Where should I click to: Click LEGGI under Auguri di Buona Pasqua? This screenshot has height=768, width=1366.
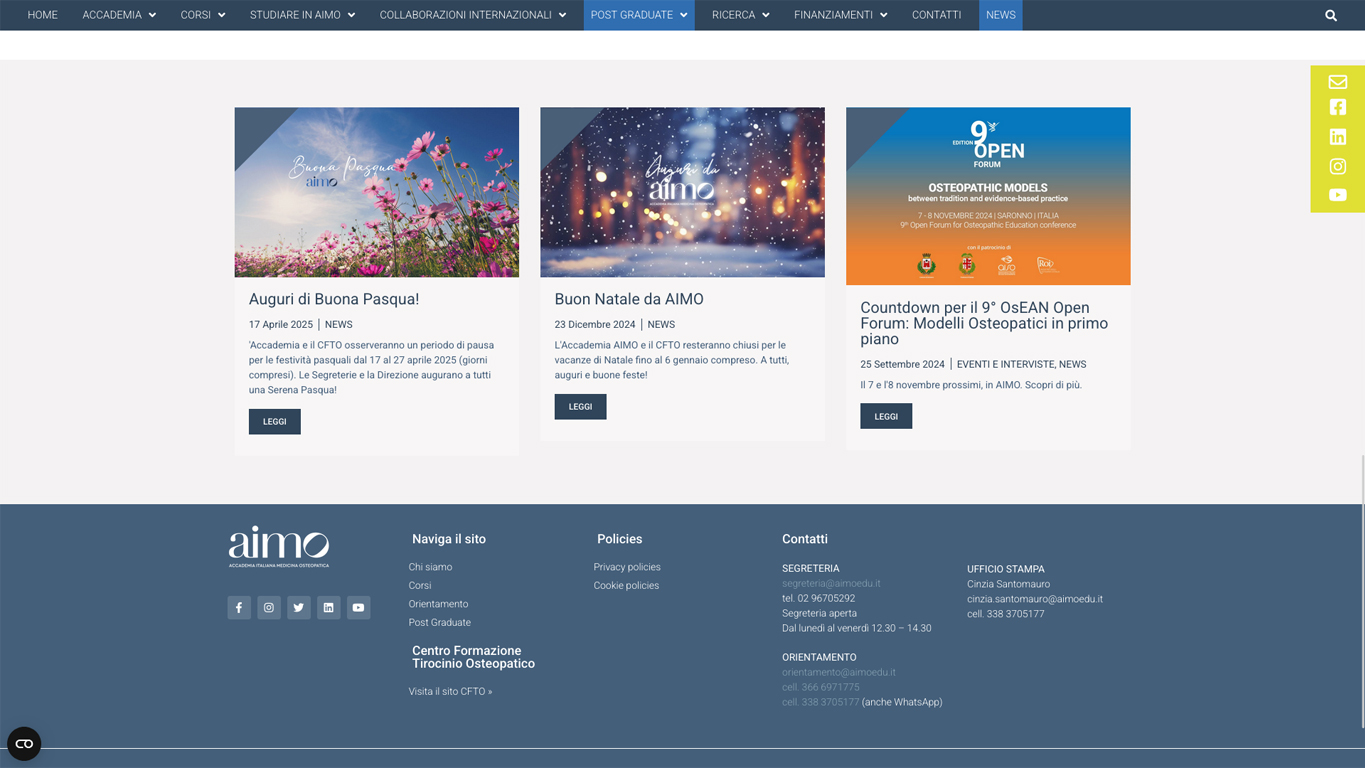pos(275,422)
